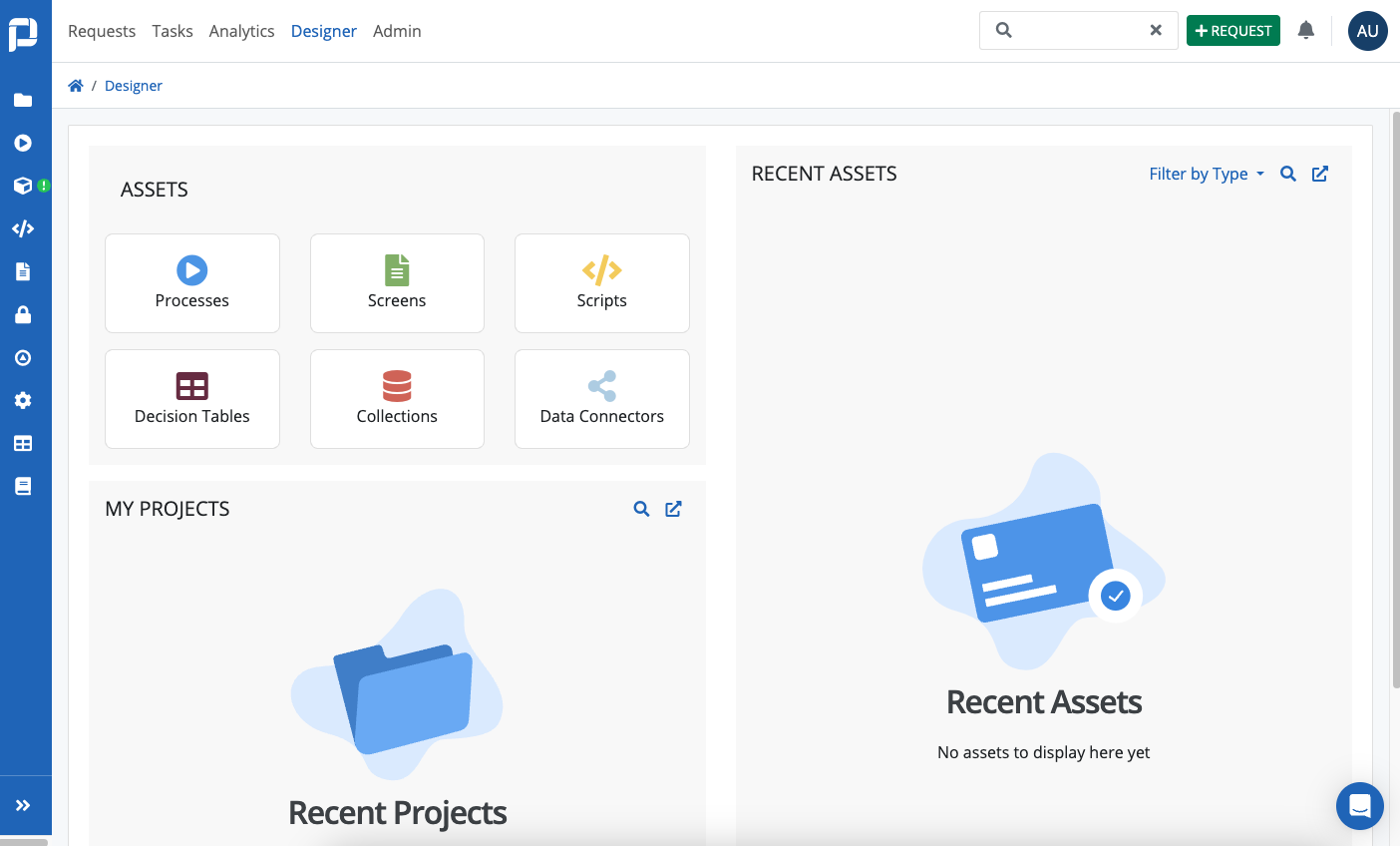1400x846 pixels.
Task: Click the external link icon in My Projects
Action: tap(673, 508)
